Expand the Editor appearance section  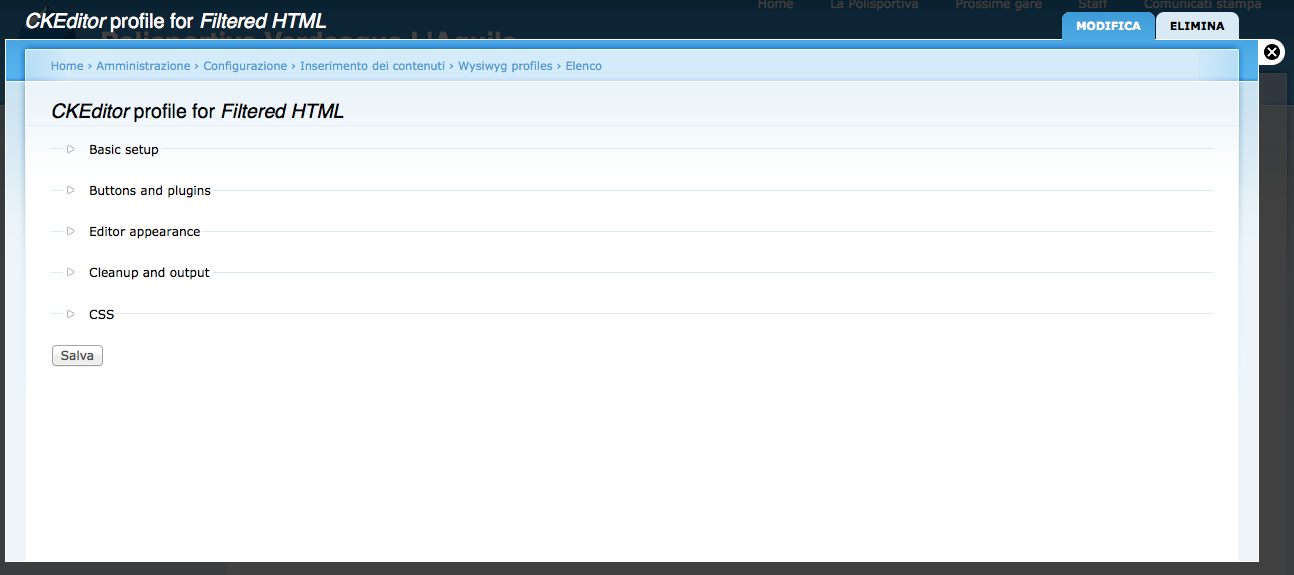(x=144, y=232)
